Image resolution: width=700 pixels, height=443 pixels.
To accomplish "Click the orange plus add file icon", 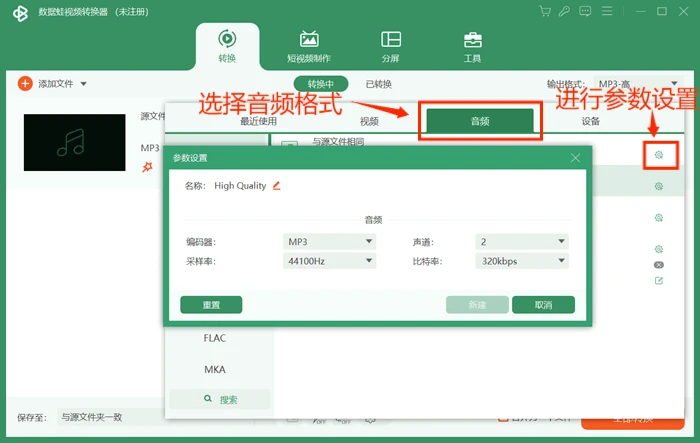I will 25,84.
